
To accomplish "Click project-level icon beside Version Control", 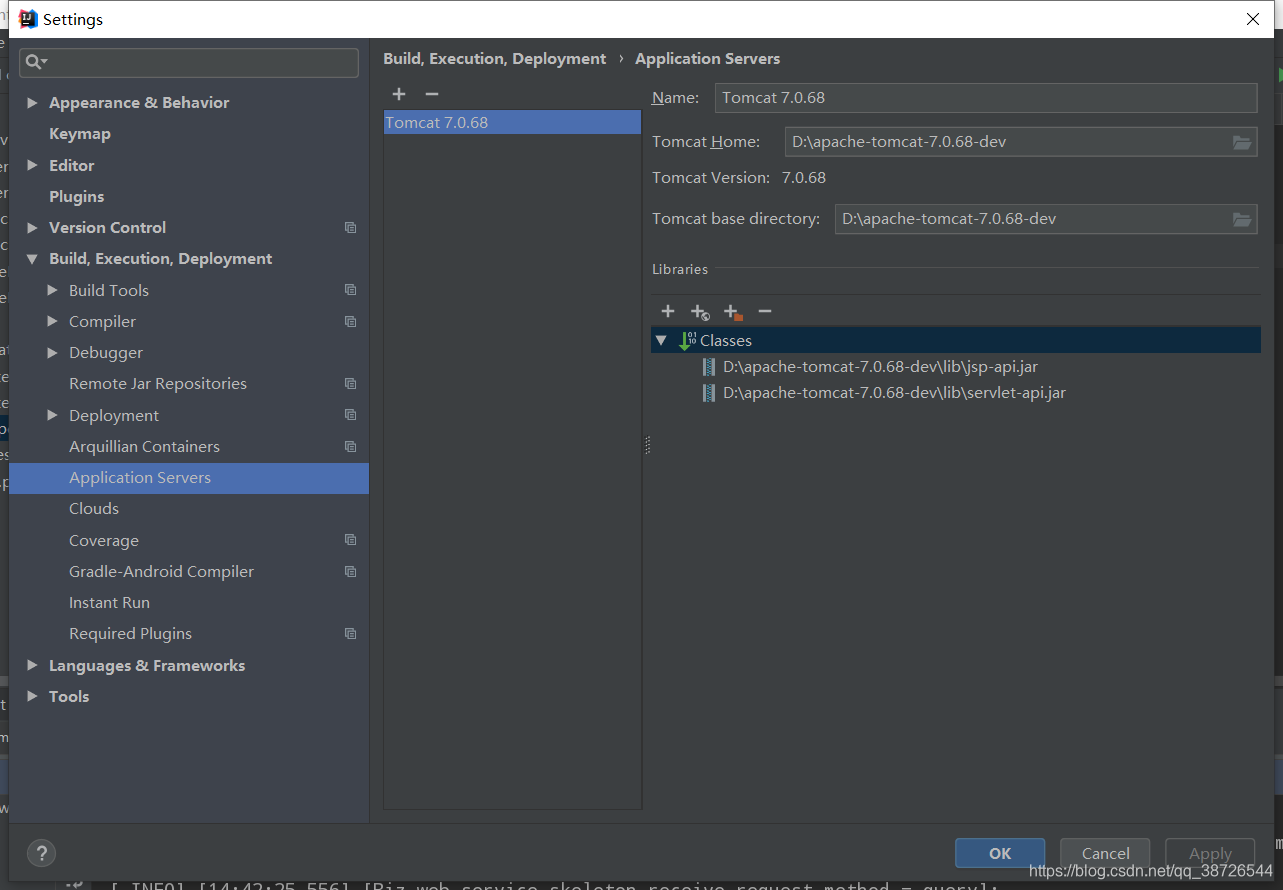I will pyautogui.click(x=350, y=228).
